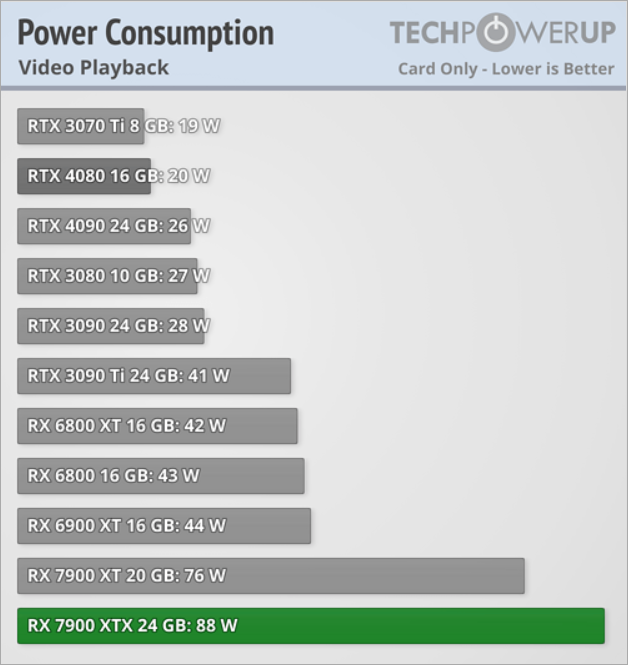Viewport: 628px width, 665px height.
Task: Click the RX 6800 16 GB bar
Action: coord(160,476)
